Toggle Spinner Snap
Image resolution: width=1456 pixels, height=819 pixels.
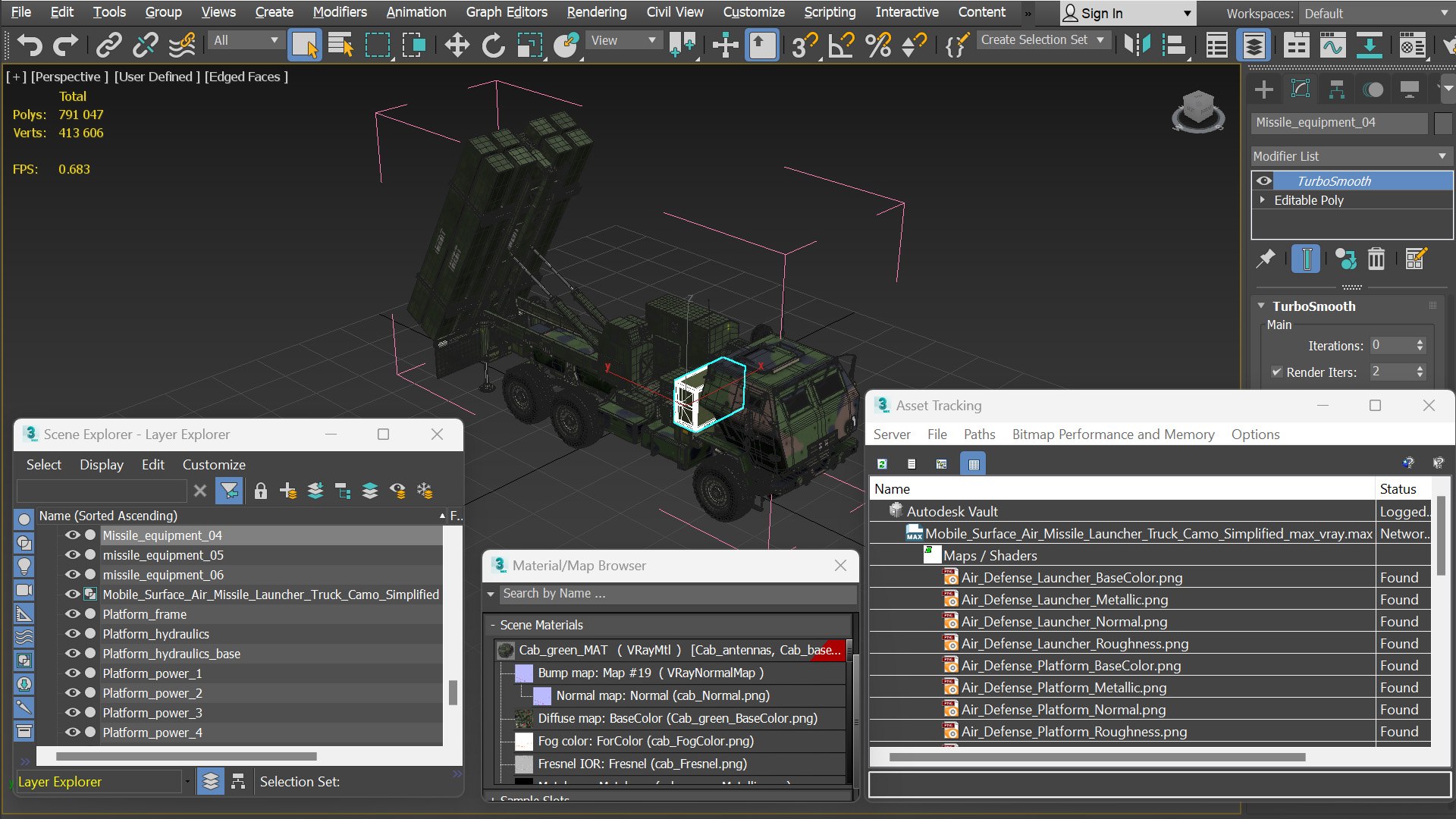915,45
